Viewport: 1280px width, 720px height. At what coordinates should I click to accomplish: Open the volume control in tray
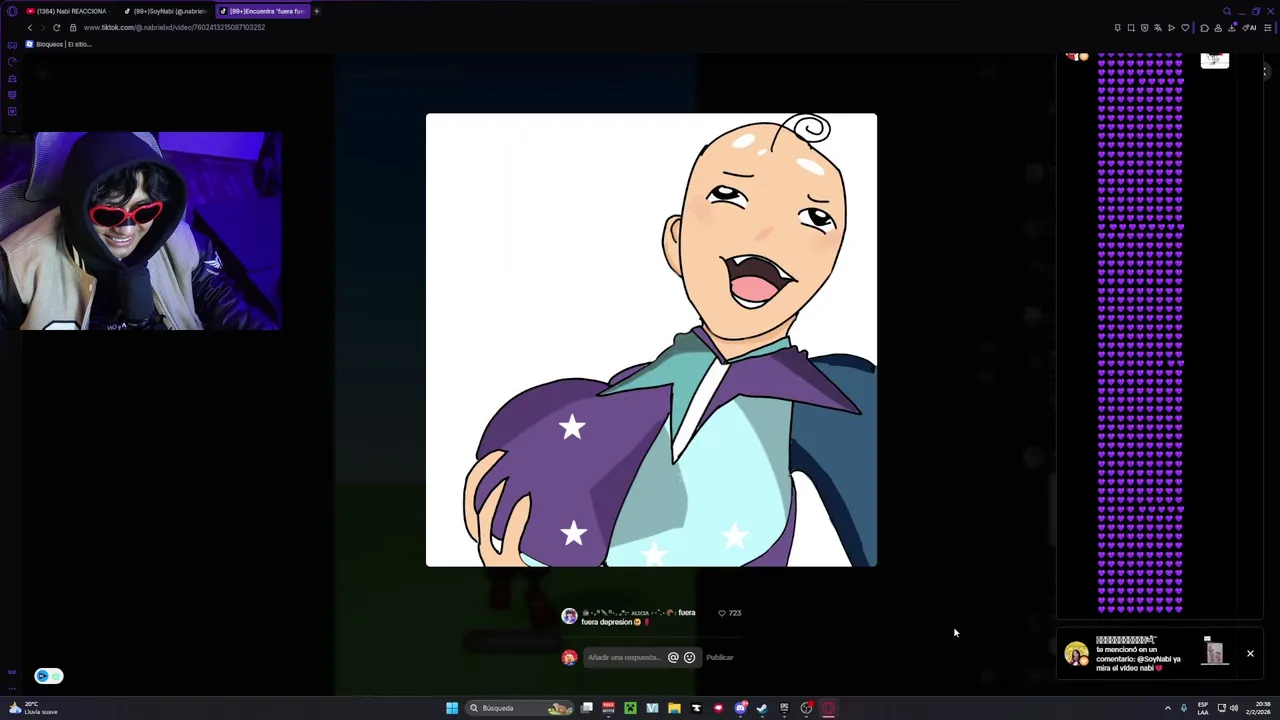pyautogui.click(x=1234, y=708)
